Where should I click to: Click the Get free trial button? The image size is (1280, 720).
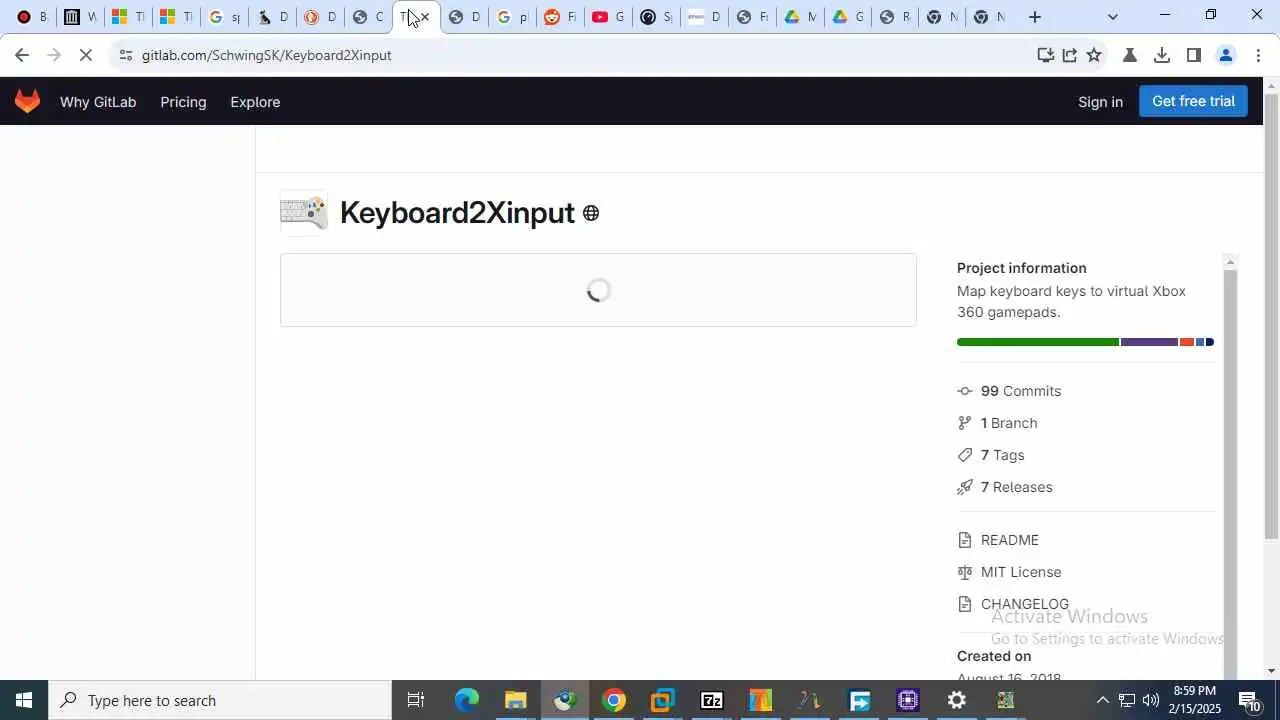1193,101
